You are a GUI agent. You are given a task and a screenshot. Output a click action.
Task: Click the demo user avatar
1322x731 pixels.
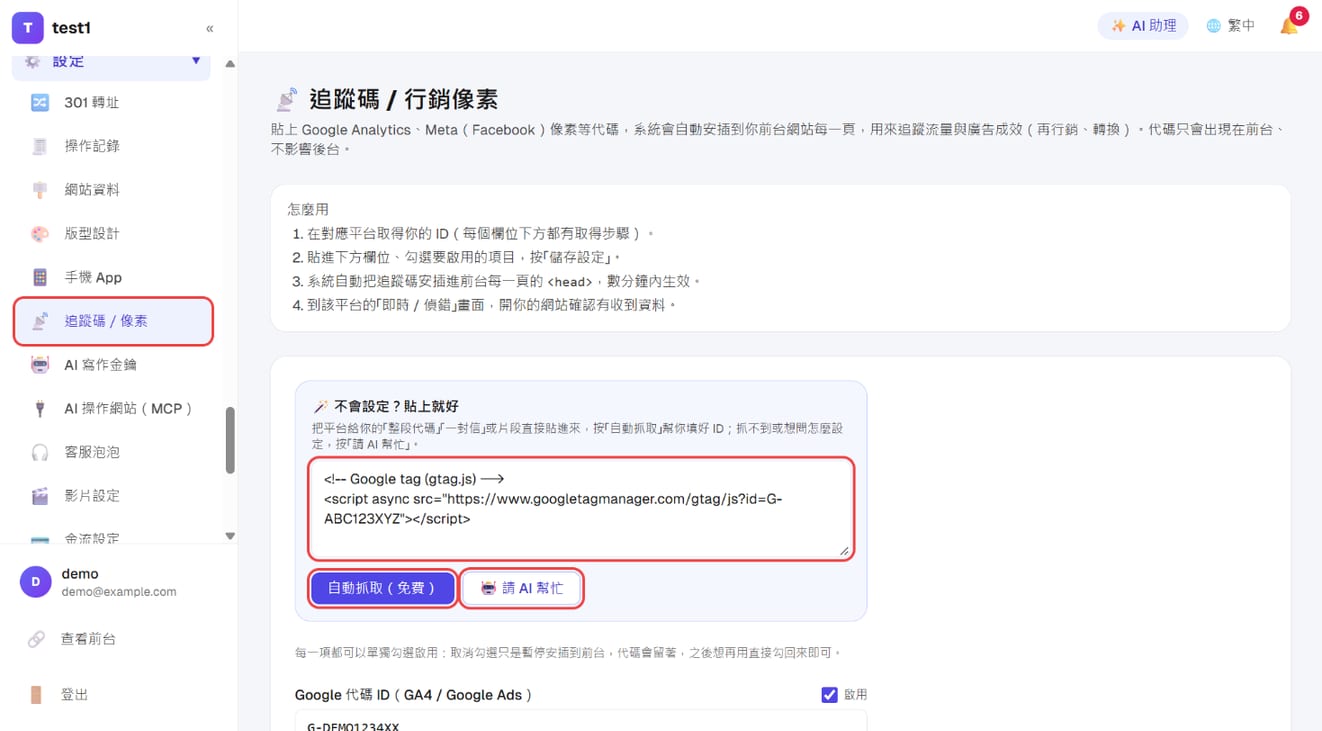[x=36, y=582]
